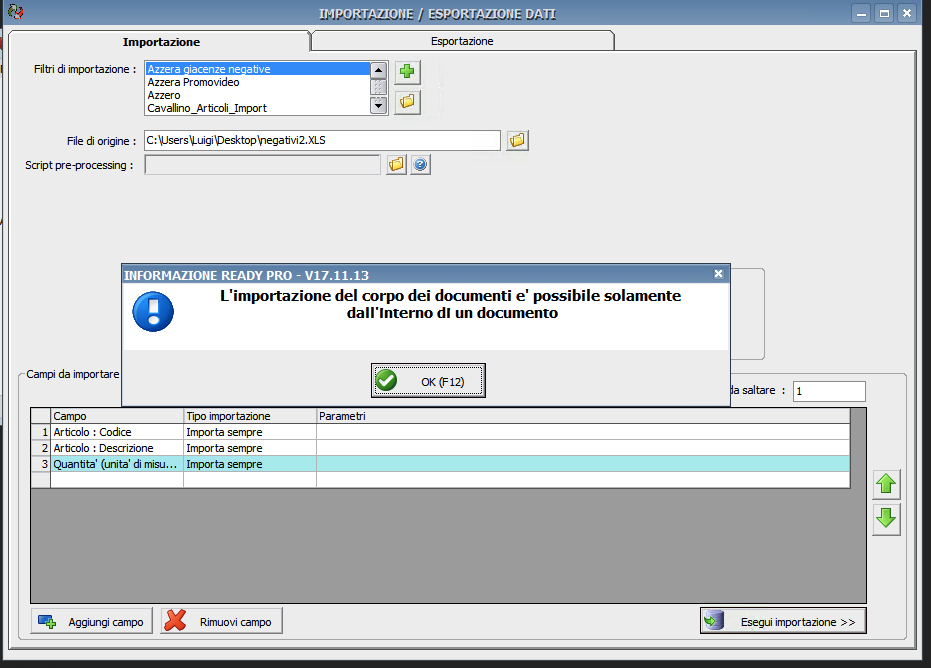Screen dimensions: 931x668
Task: Maximize the Importazione / Esportazione Dati window
Action: point(884,13)
